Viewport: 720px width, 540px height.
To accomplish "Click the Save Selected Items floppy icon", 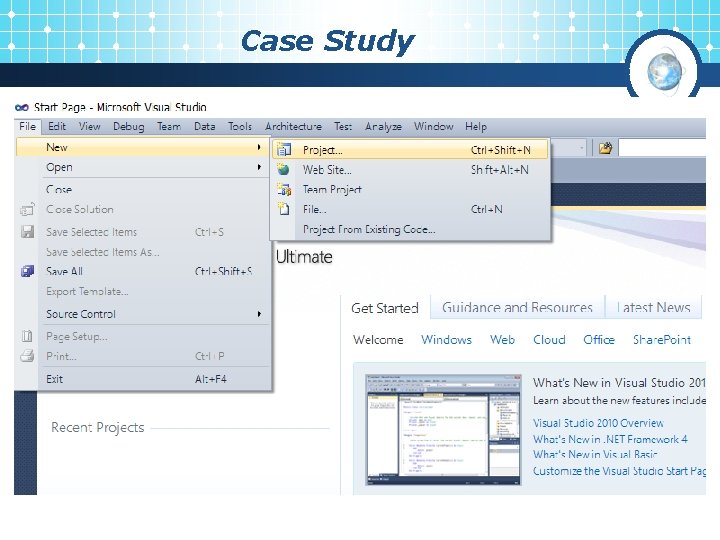I will pos(28,231).
